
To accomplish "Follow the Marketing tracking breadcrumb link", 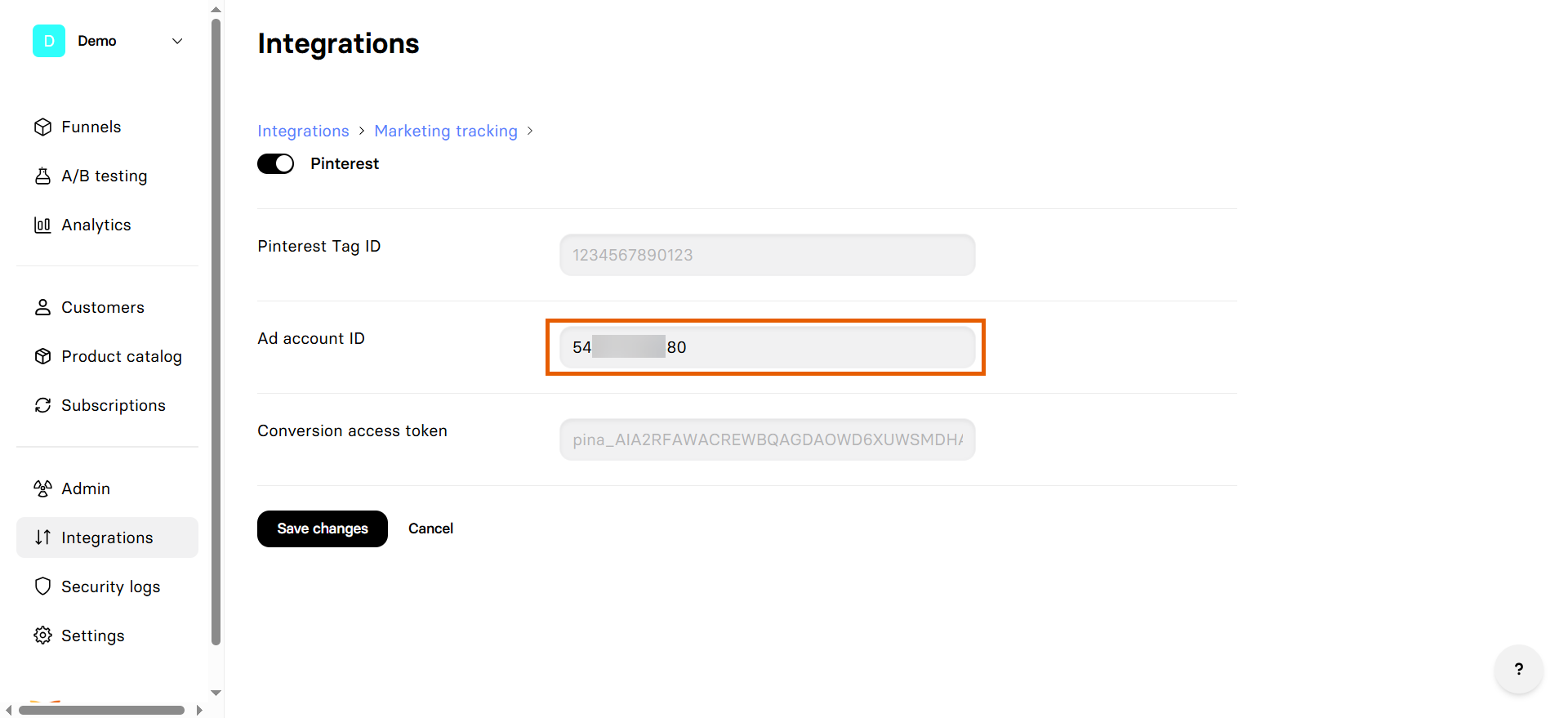I will (446, 131).
